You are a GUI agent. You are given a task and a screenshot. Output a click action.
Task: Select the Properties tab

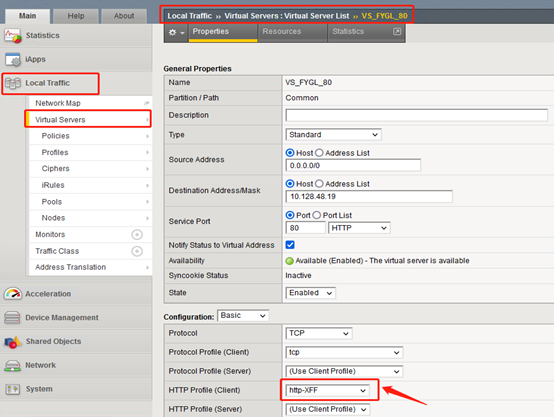223,32
